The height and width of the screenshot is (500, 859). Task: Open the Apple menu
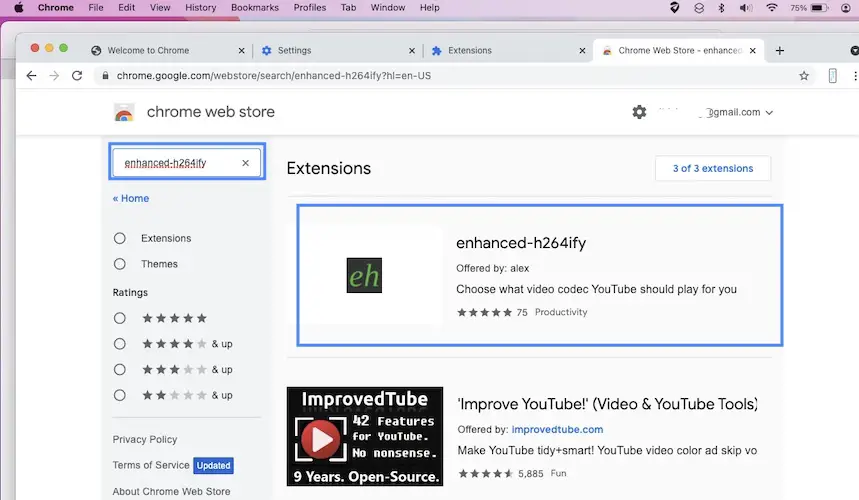[19, 8]
